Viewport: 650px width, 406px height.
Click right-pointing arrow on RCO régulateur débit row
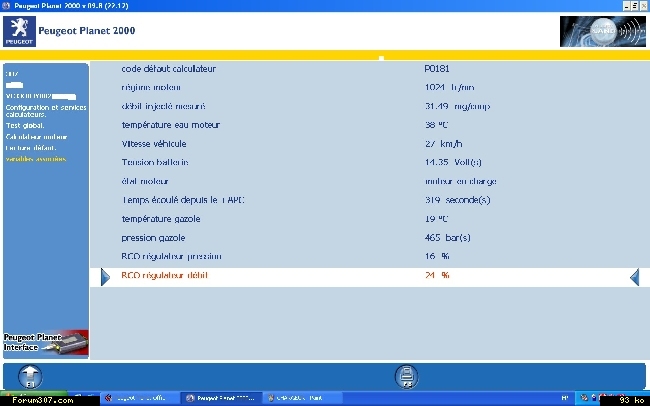click(x=105, y=277)
